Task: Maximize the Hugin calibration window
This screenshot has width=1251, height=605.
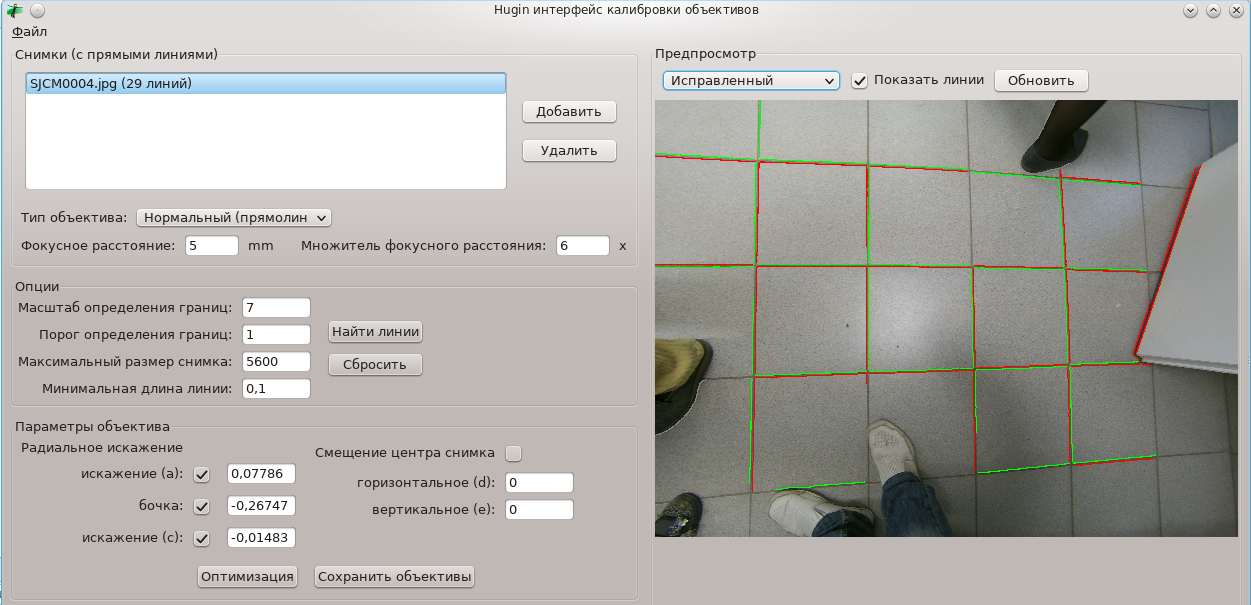Action: [x=1213, y=10]
